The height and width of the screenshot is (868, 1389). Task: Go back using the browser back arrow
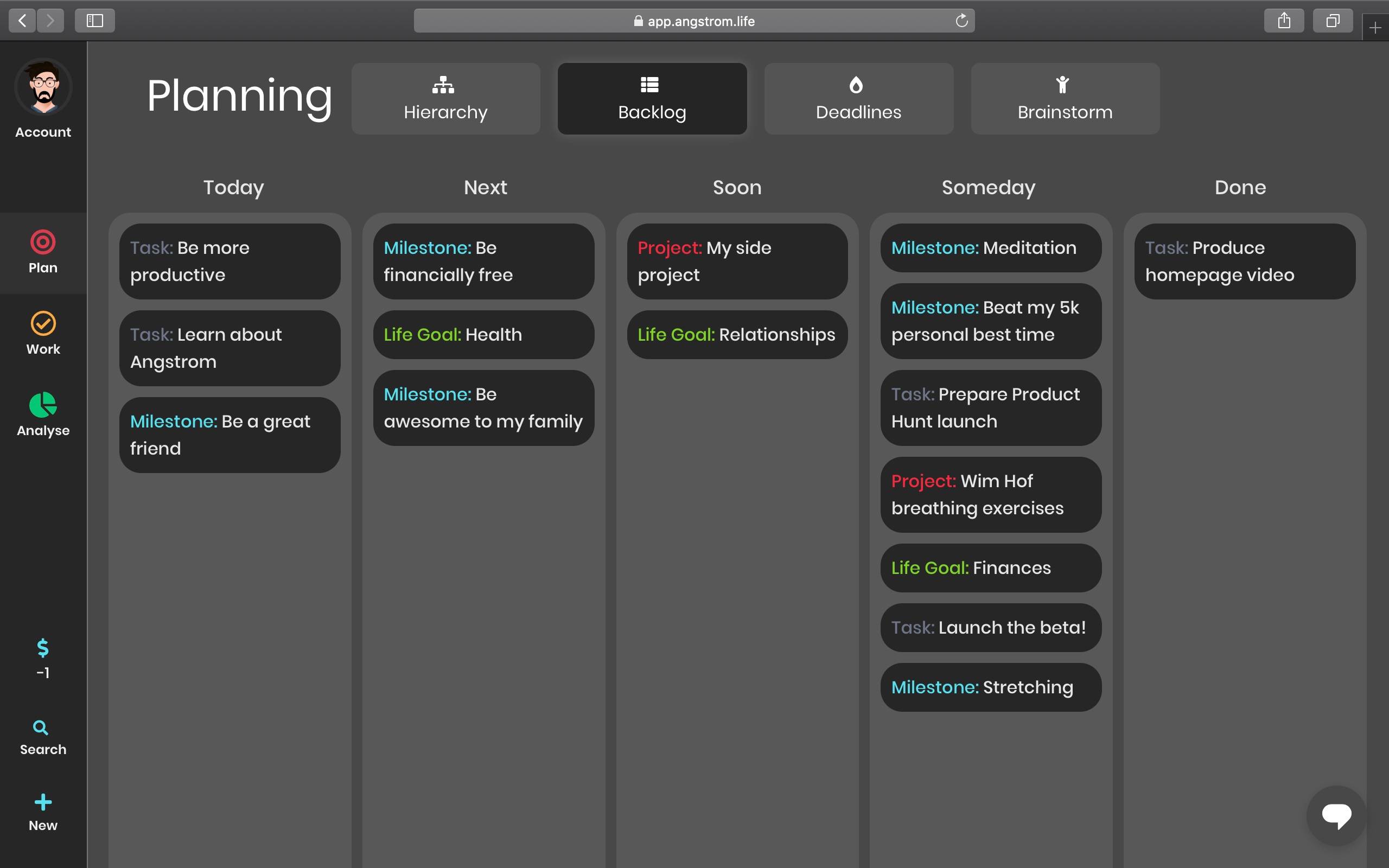(x=21, y=20)
